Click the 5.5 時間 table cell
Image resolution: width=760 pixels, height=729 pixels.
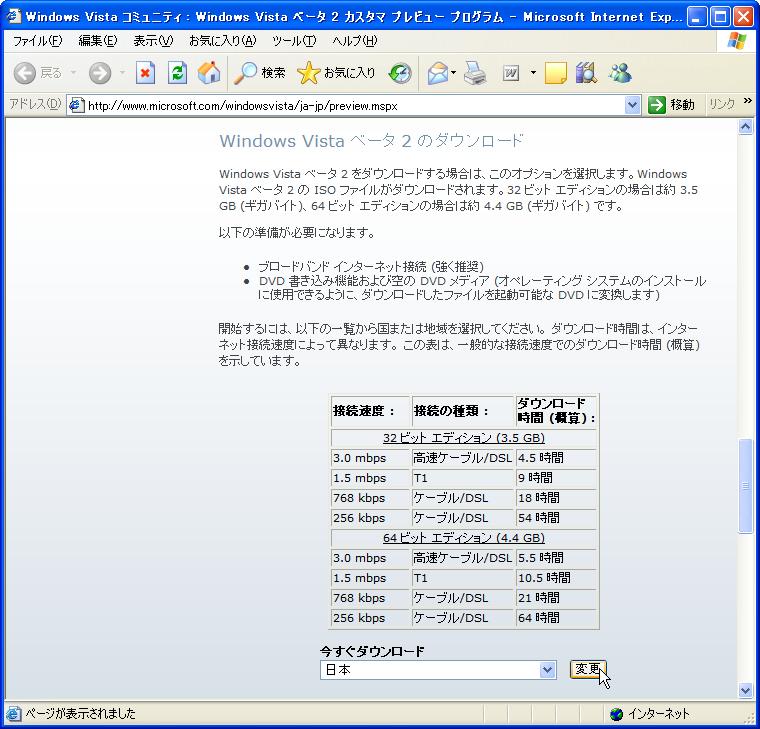(x=556, y=557)
